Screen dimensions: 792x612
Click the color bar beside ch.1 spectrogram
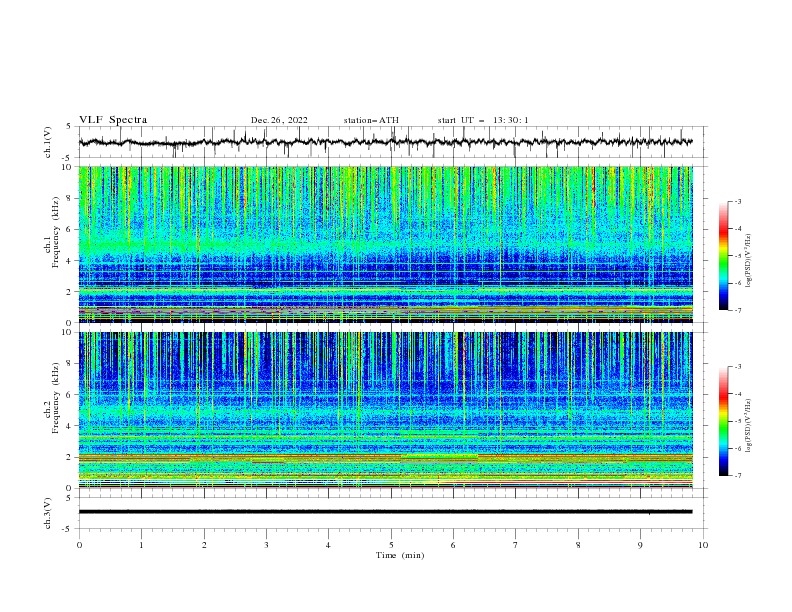click(x=723, y=256)
